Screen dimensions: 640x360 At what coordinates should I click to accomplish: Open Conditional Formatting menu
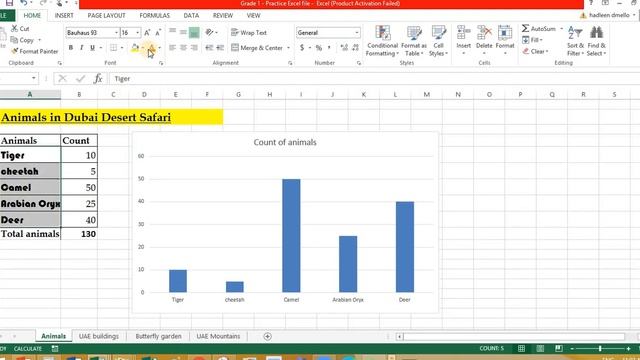(382, 41)
